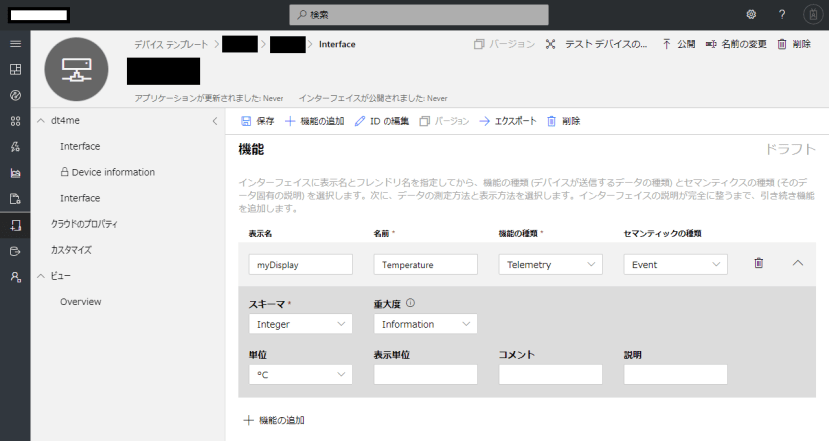
Task: Open the 単位 °C dropdown
Action: pos(300,374)
